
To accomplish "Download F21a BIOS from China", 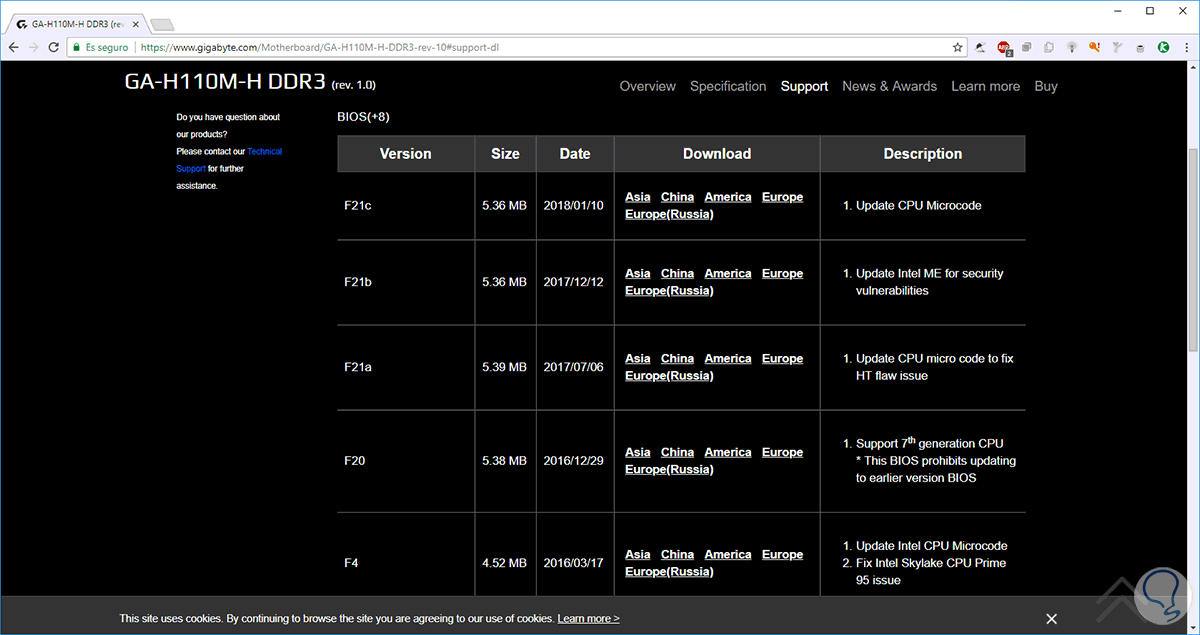I will (677, 358).
